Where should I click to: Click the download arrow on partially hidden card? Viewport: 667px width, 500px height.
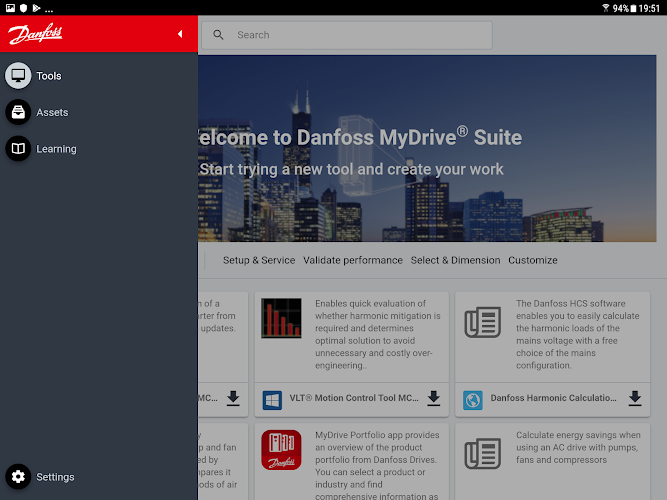233,398
